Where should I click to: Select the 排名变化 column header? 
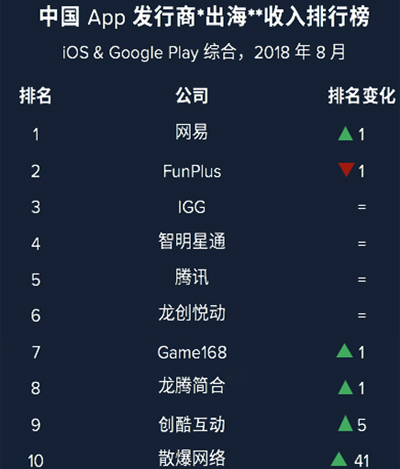coord(362,96)
